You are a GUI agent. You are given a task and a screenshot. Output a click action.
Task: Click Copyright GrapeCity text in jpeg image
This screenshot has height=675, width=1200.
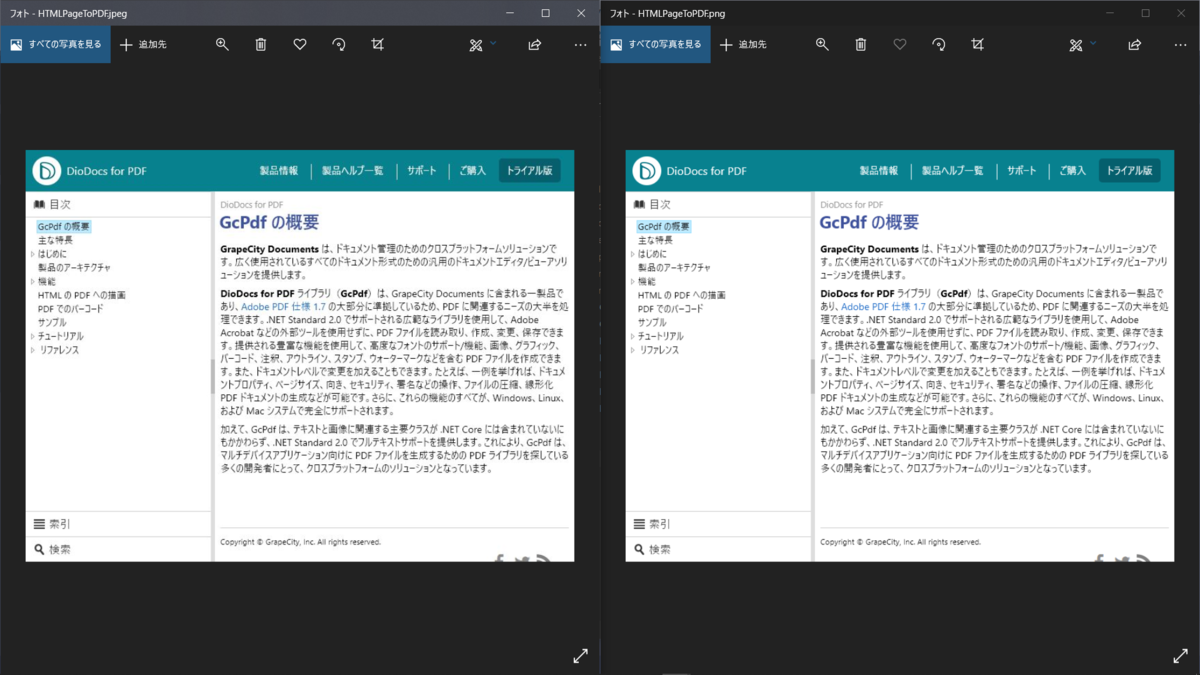tap(300, 542)
